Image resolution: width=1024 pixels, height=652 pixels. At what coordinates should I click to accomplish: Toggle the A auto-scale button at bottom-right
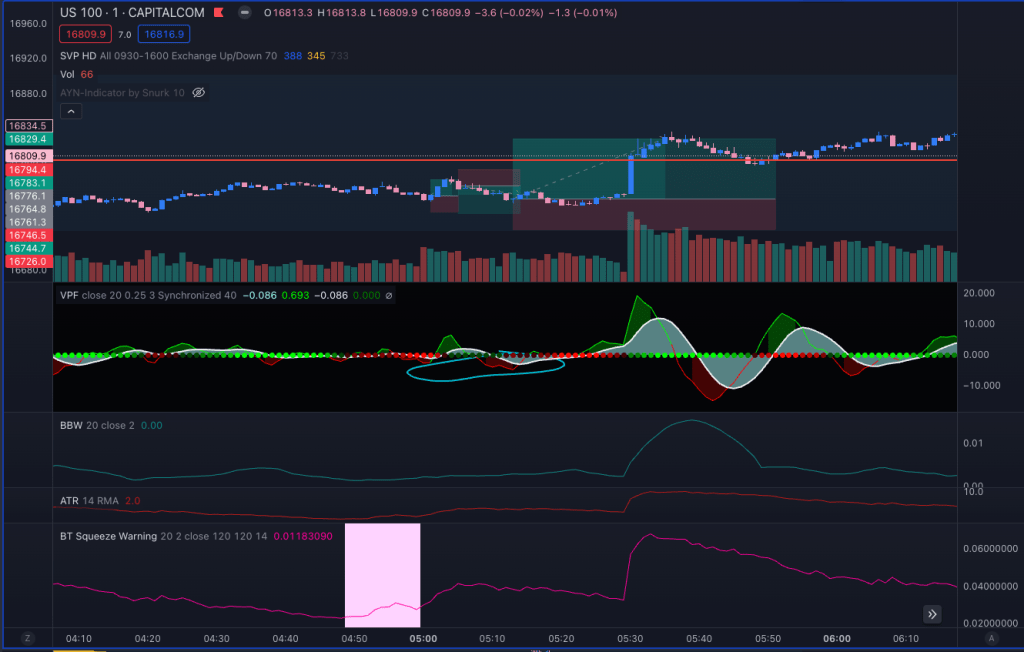(990, 638)
